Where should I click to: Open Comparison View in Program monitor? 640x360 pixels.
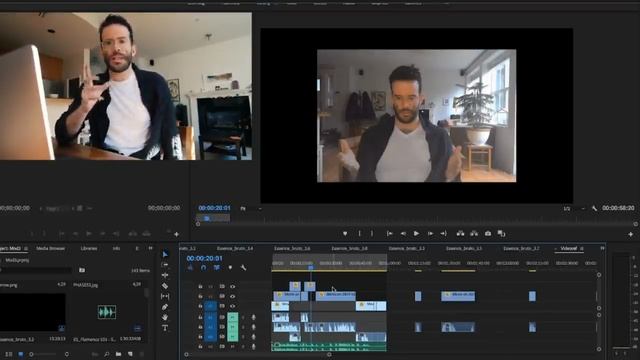point(502,233)
